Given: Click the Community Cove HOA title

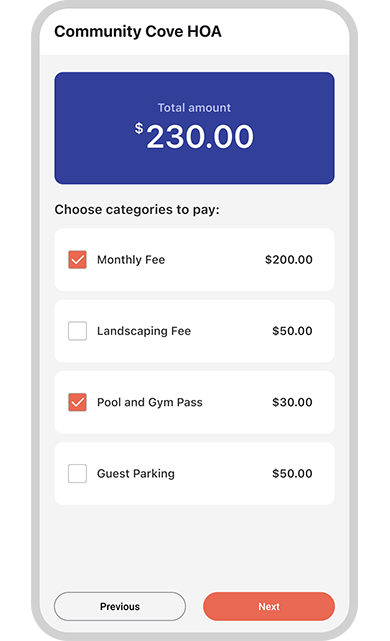Looking at the screenshot, I should (x=138, y=31).
